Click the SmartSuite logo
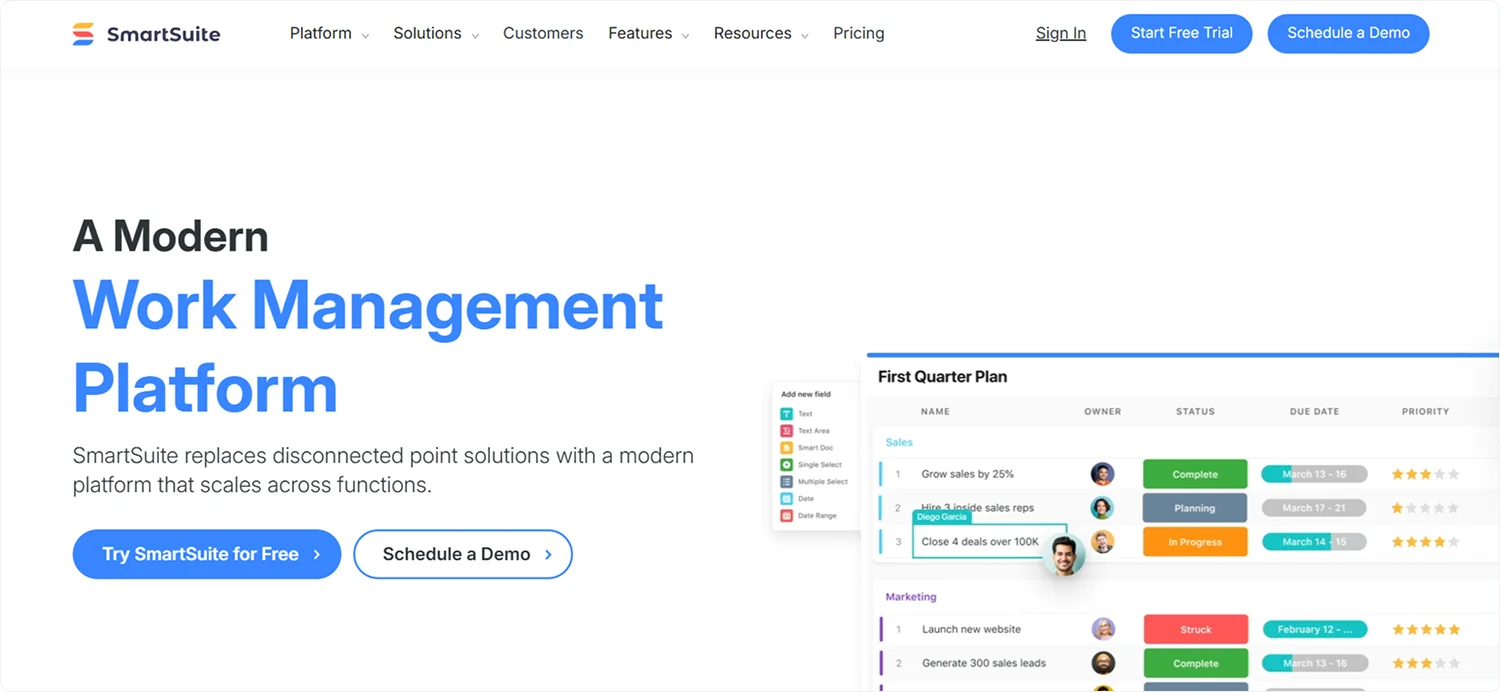Viewport: 1500px width, 692px height. (x=146, y=34)
